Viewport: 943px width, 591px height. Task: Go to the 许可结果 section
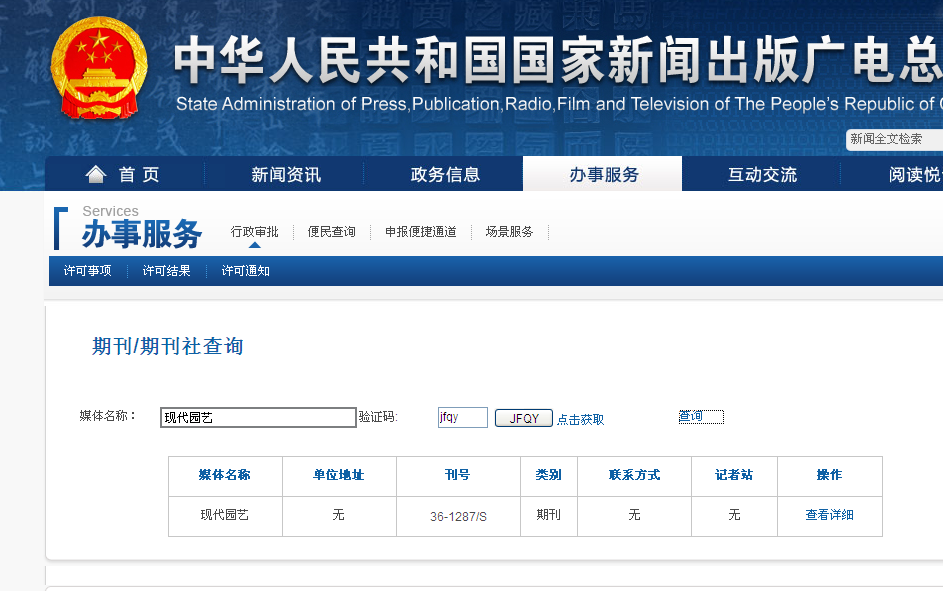tap(167, 271)
